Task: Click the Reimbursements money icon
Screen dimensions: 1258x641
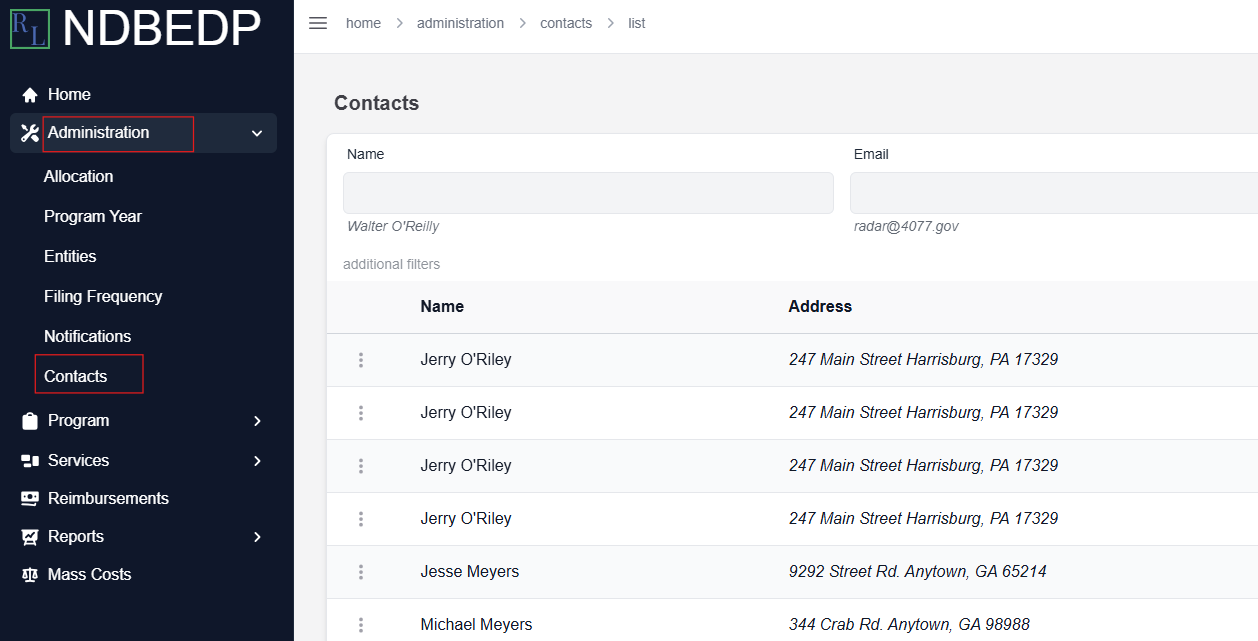Action: 30,499
